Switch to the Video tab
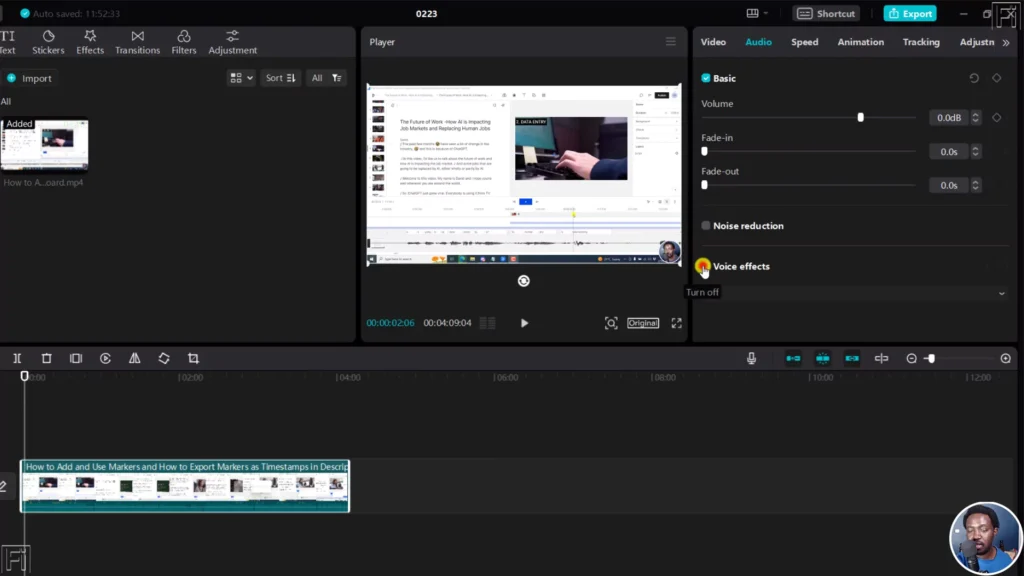 (713, 42)
